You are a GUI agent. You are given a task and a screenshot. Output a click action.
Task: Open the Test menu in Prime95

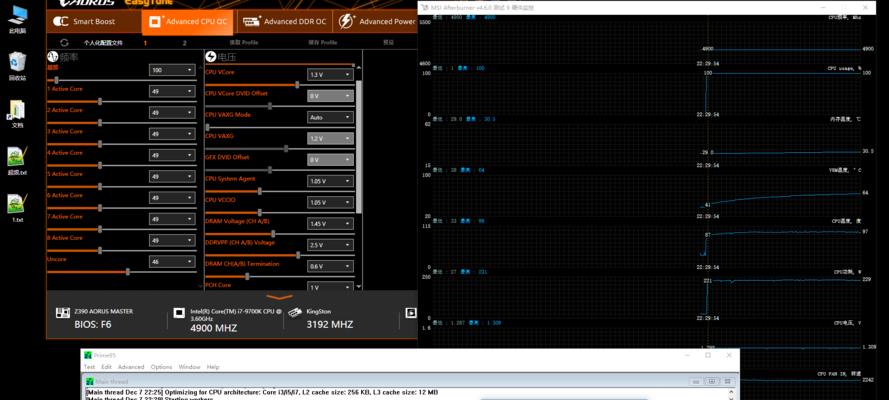point(90,367)
